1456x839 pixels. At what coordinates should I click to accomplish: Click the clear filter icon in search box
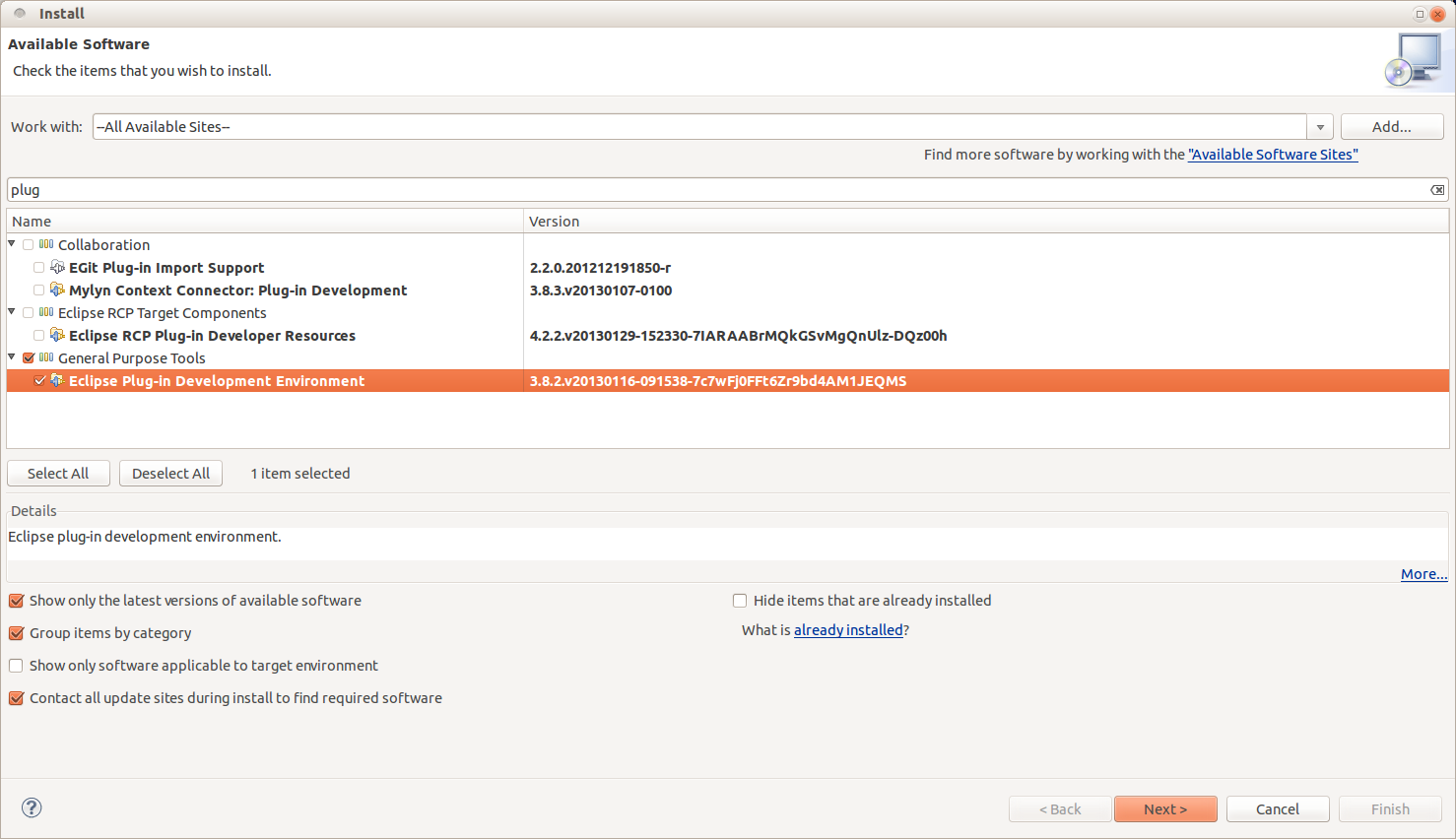click(1437, 190)
